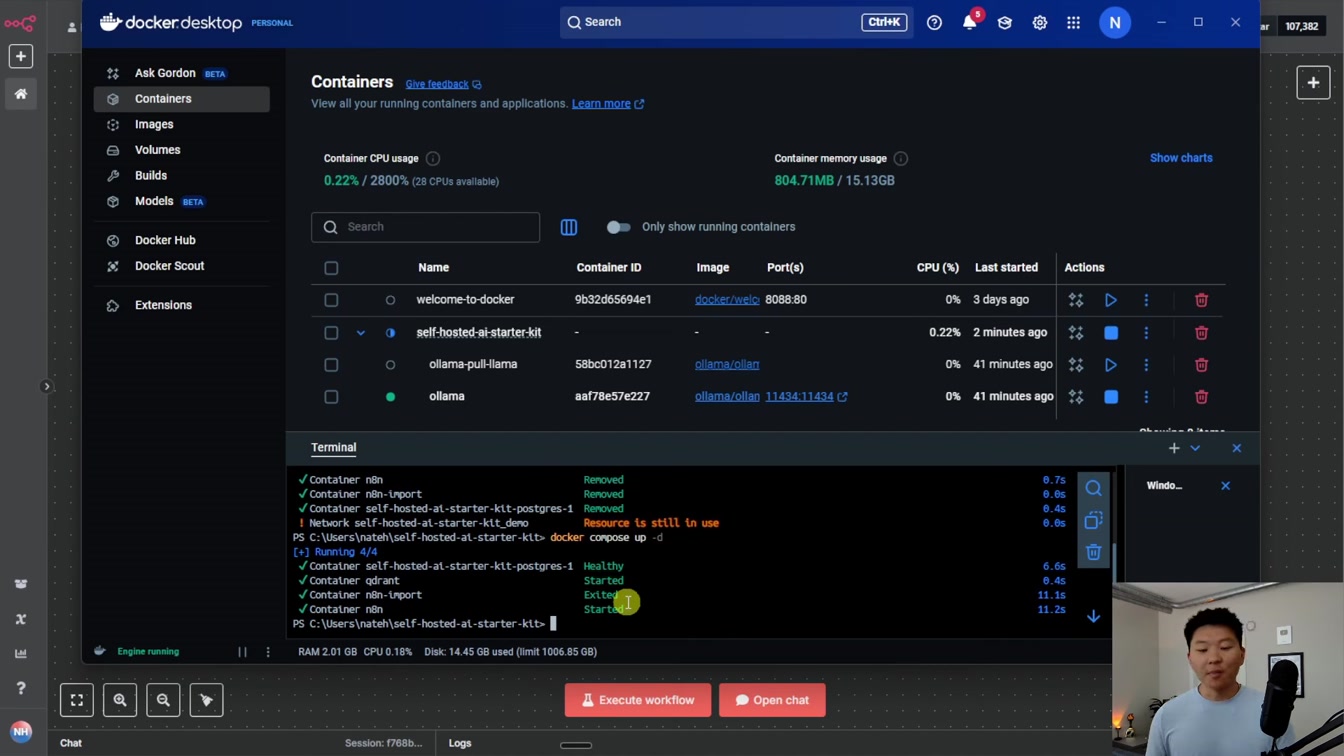Start the welcome-to-docker container
Viewport: 1344px width, 756px height.
1111,300
